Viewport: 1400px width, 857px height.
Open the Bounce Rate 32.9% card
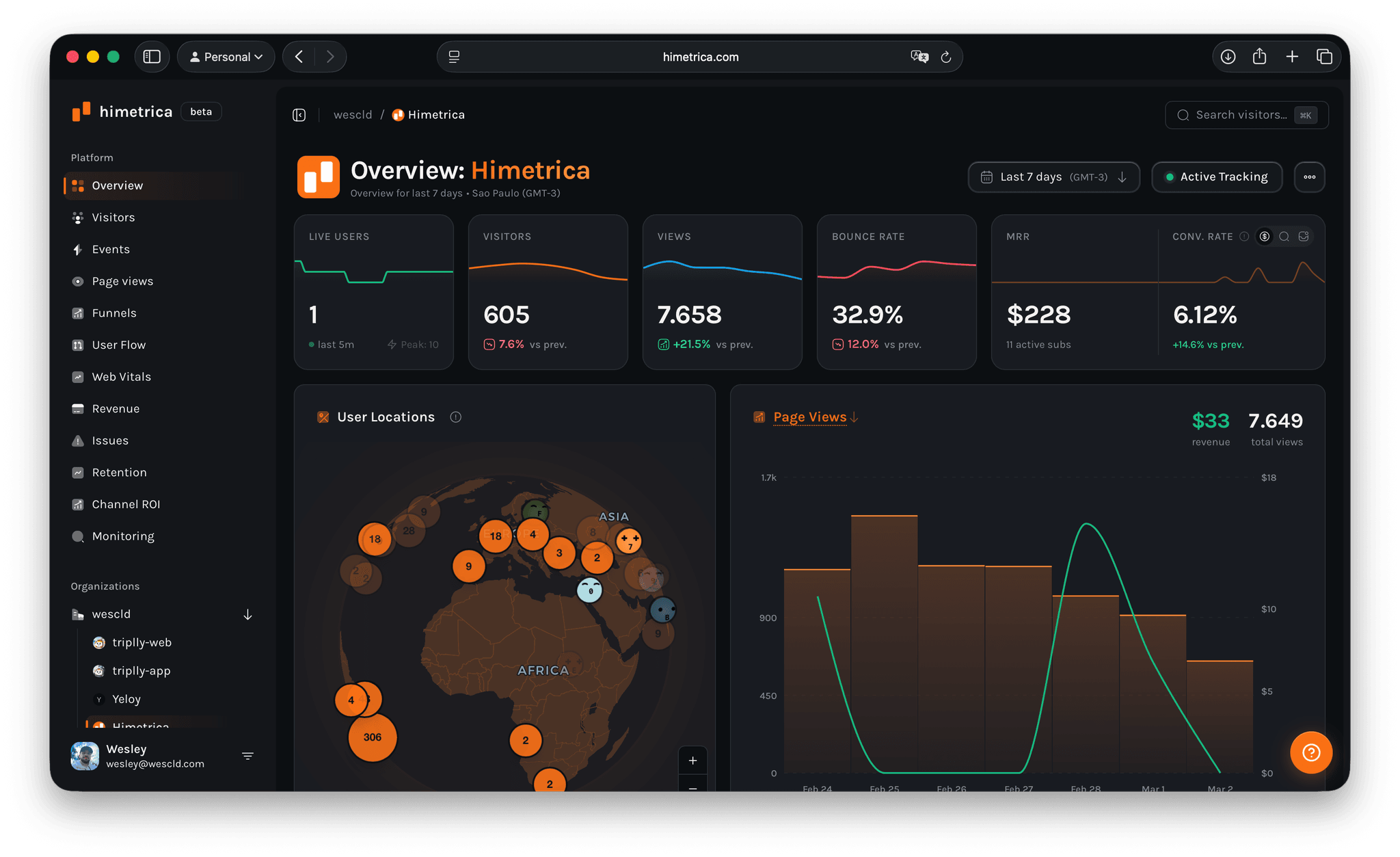click(x=897, y=292)
